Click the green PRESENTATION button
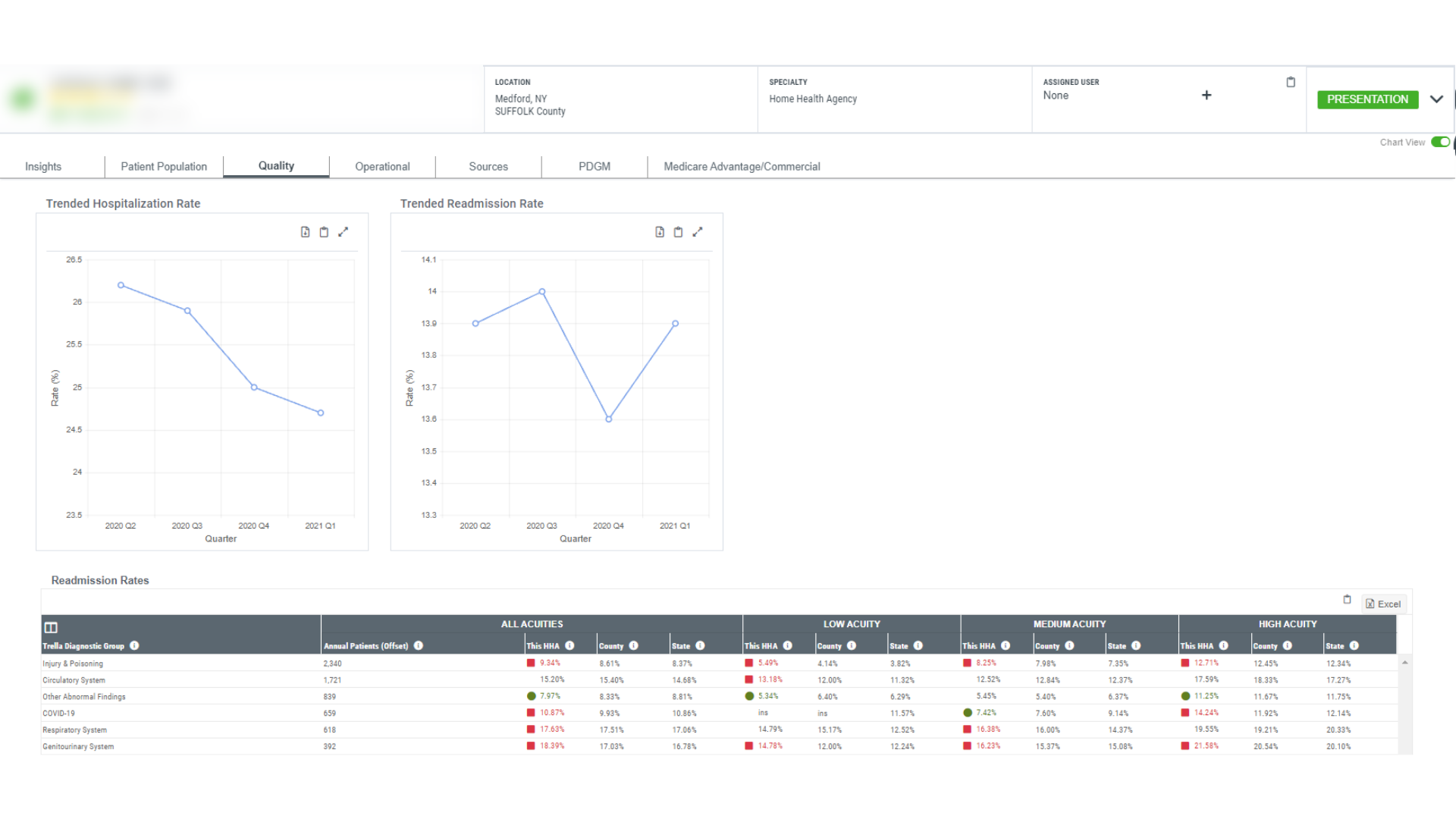This screenshot has height=819, width=1456. [1367, 99]
